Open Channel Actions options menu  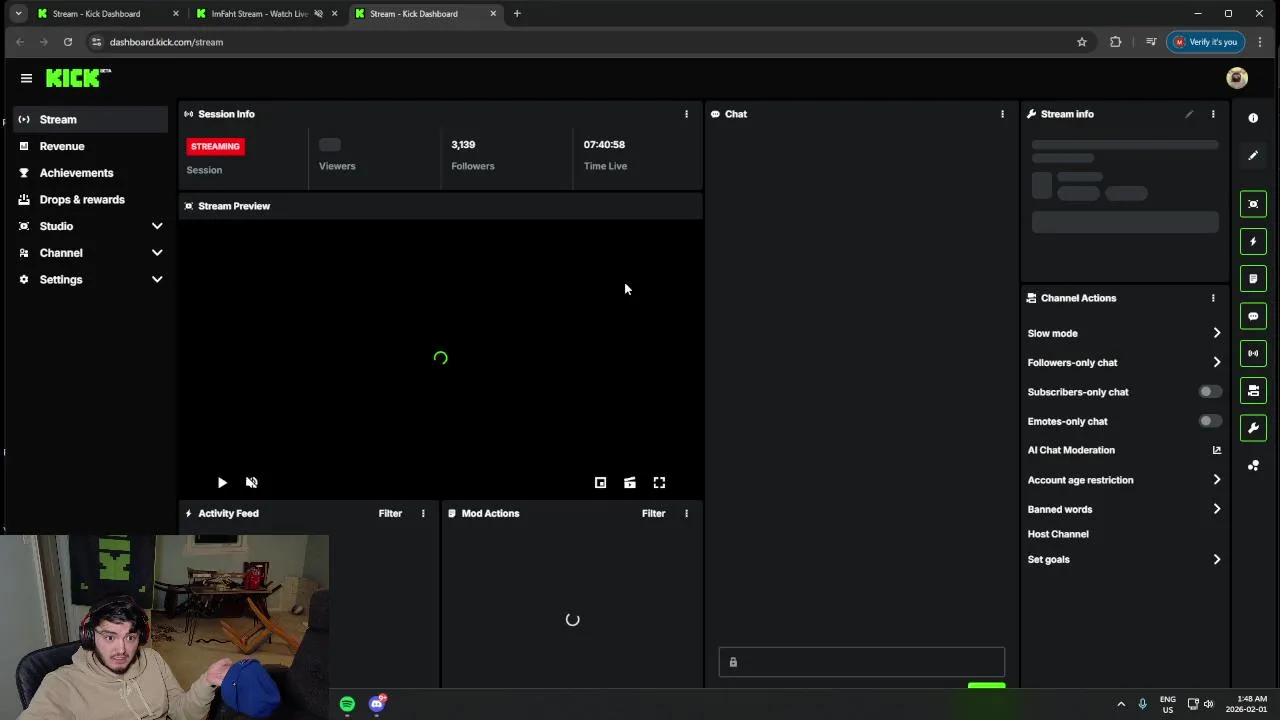pos(1213,298)
